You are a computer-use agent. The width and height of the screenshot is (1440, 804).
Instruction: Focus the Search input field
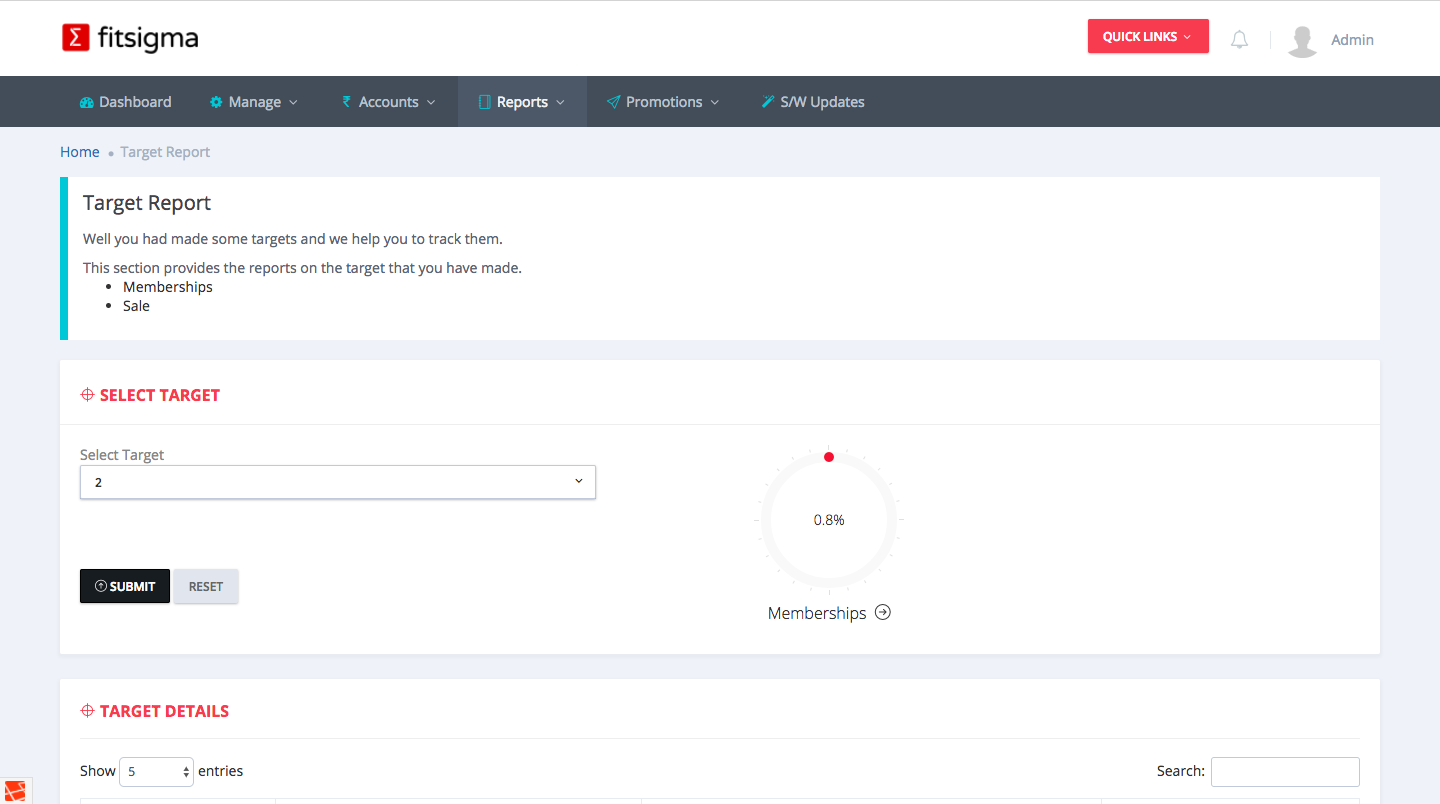[1285, 771]
